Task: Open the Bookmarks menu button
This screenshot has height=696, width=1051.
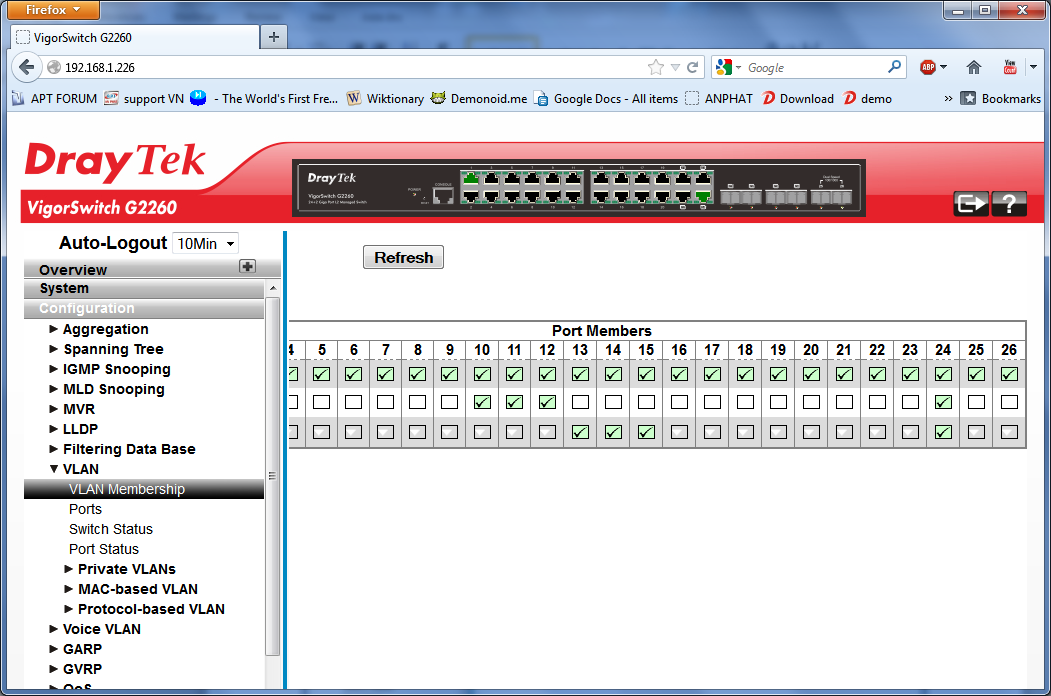Action: [1001, 99]
